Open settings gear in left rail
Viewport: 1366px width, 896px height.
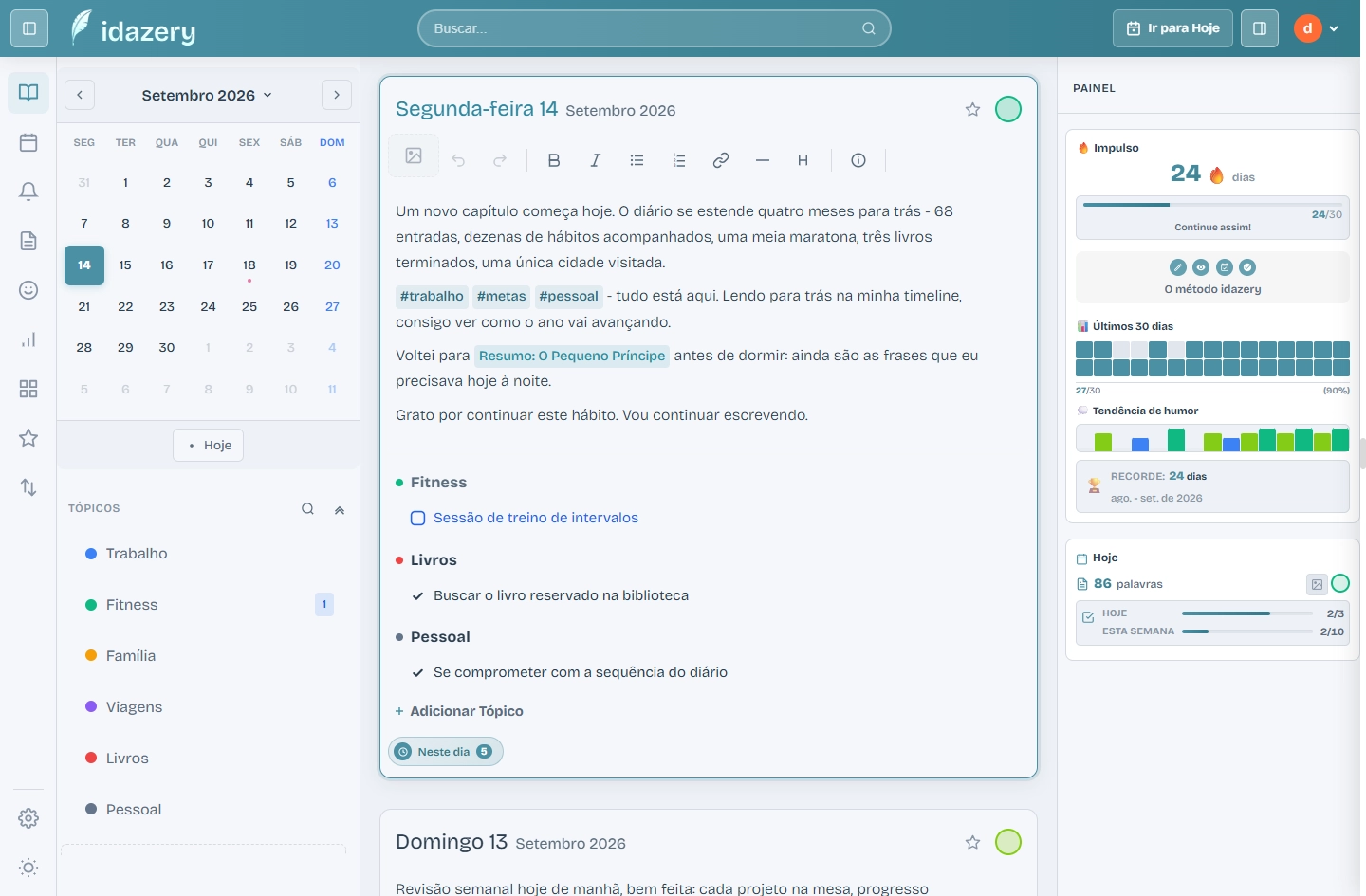pyautogui.click(x=28, y=818)
